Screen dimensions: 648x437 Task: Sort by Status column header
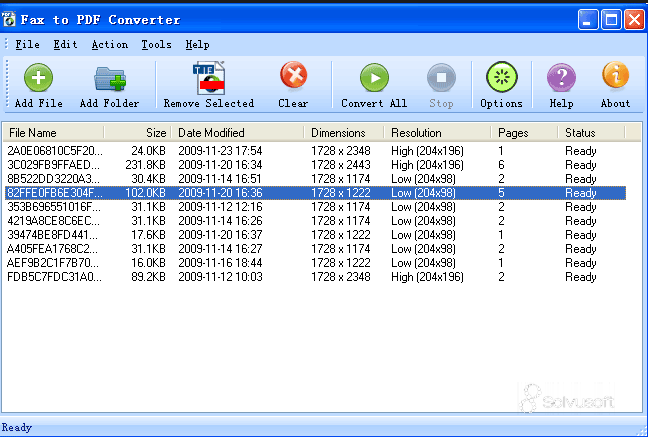pyautogui.click(x=592, y=133)
